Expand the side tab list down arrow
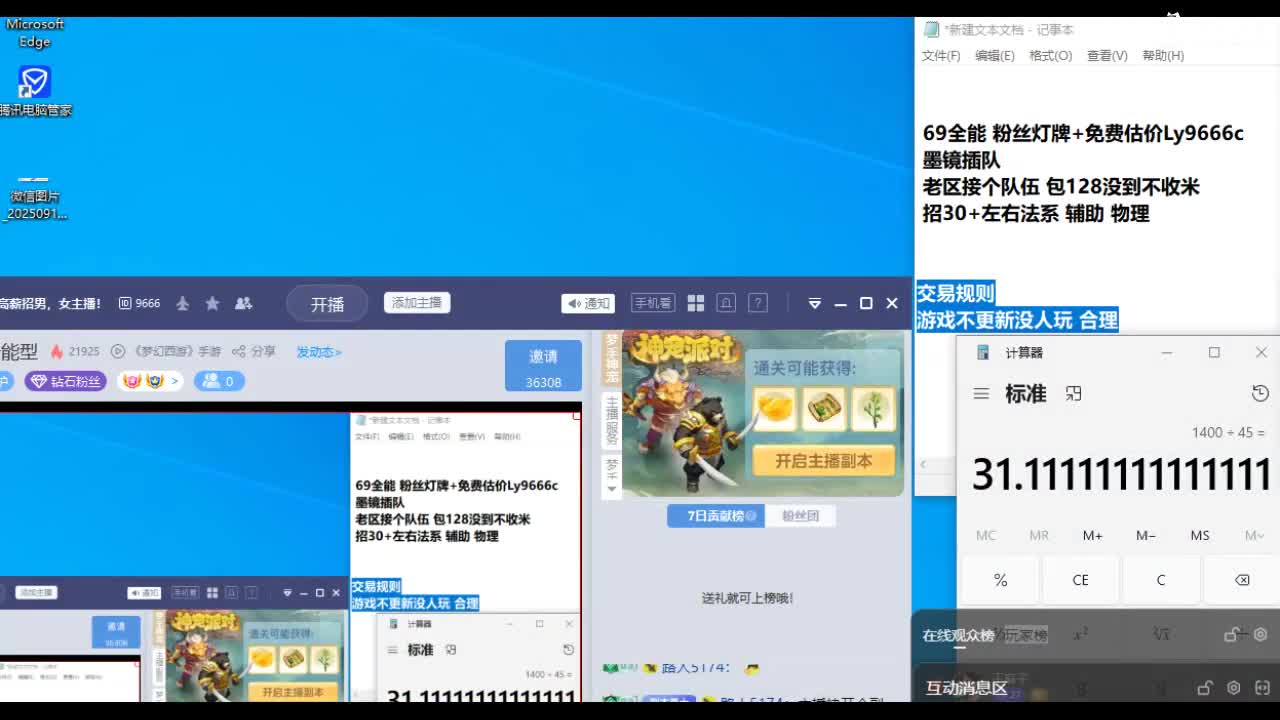Viewport: 1280px width, 720px height. click(x=612, y=489)
